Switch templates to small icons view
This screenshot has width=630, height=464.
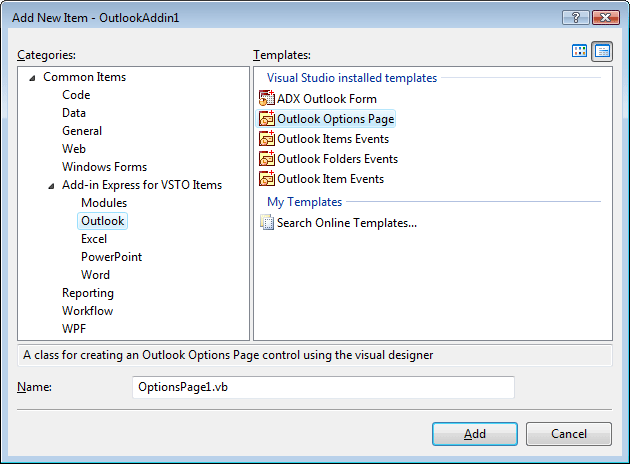click(602, 51)
